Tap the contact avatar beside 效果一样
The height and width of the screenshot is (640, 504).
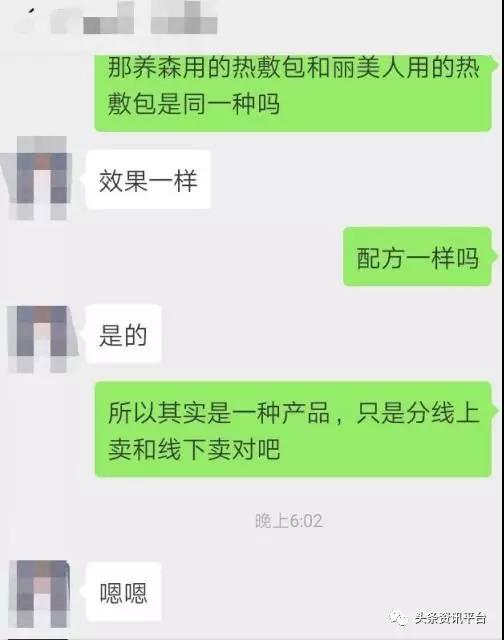coord(40,178)
